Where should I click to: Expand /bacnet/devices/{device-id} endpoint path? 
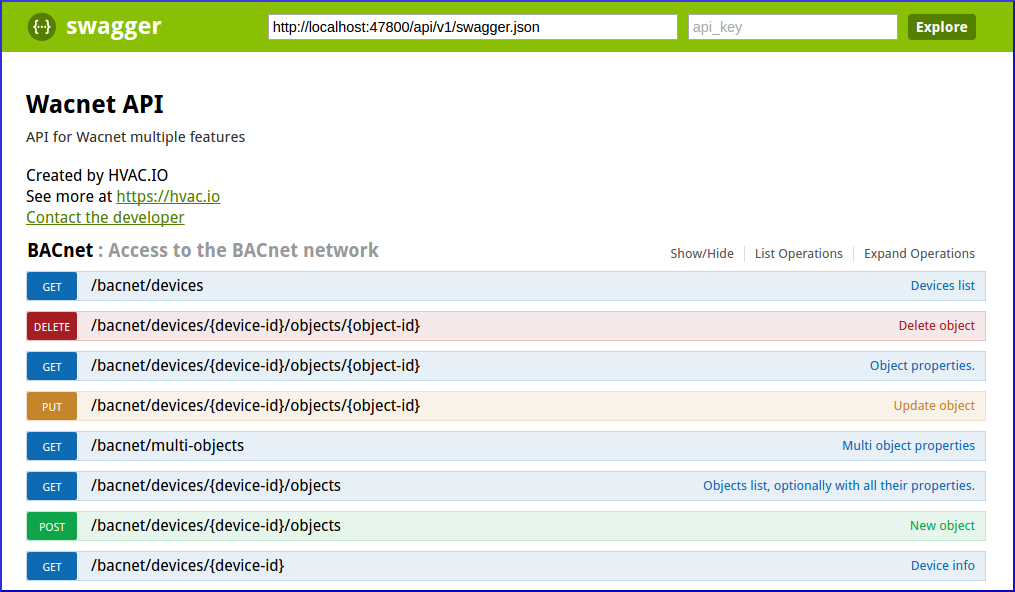tap(187, 565)
